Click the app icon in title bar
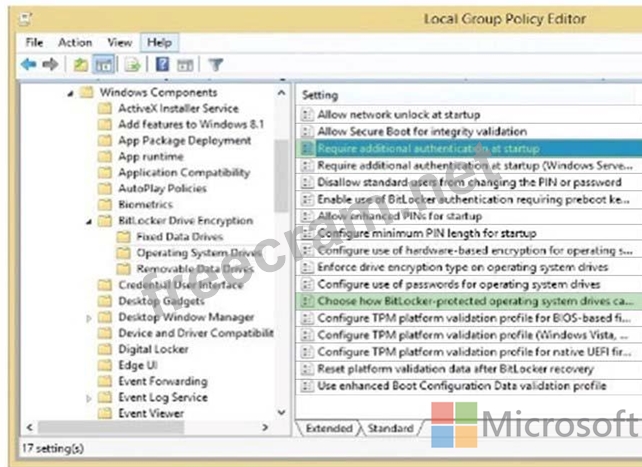 coord(25,18)
